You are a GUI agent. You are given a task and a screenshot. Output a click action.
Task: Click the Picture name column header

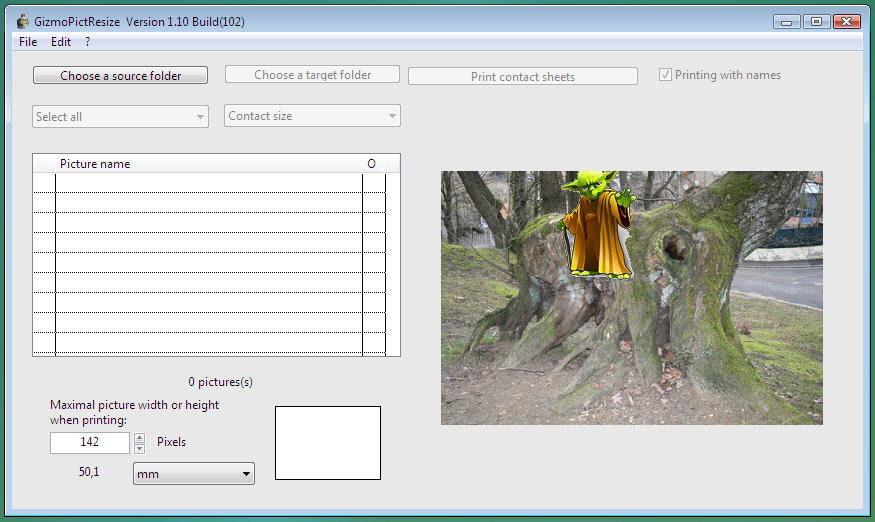[95, 164]
